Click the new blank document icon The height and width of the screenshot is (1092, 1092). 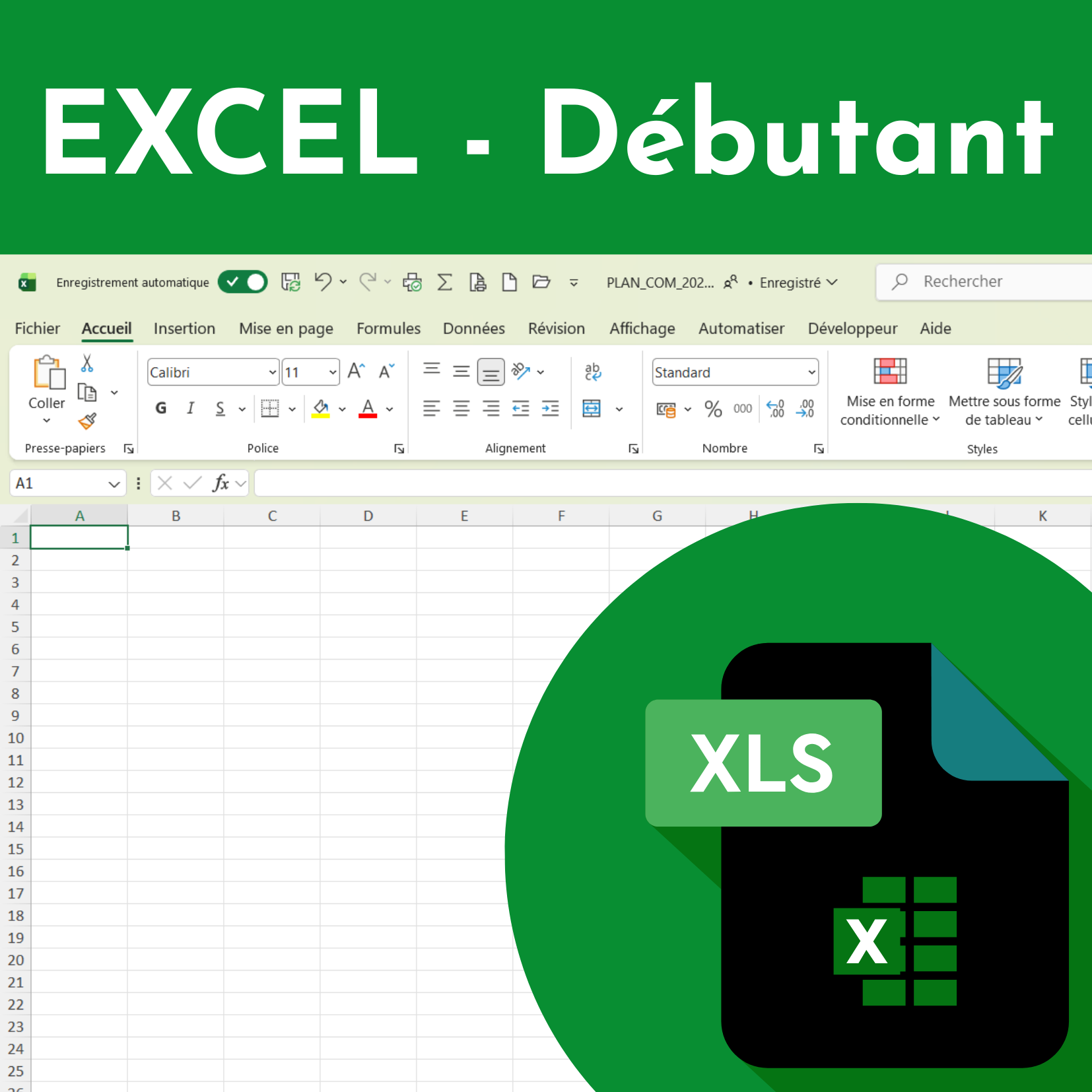click(509, 282)
